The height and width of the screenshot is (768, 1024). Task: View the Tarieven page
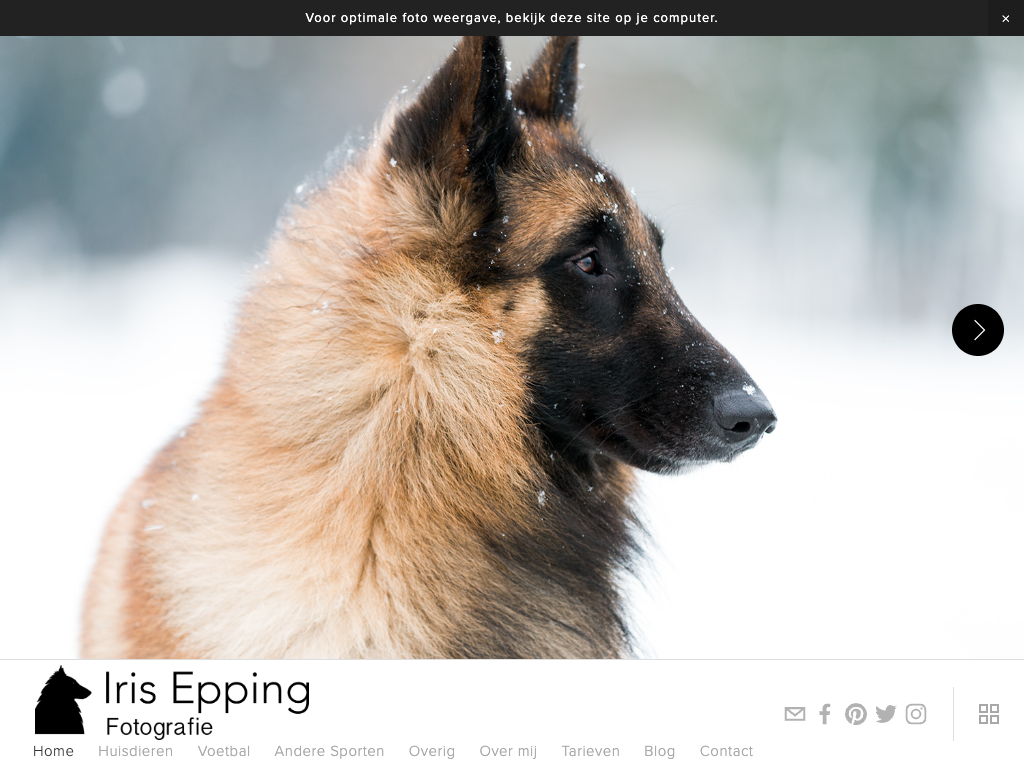click(590, 751)
